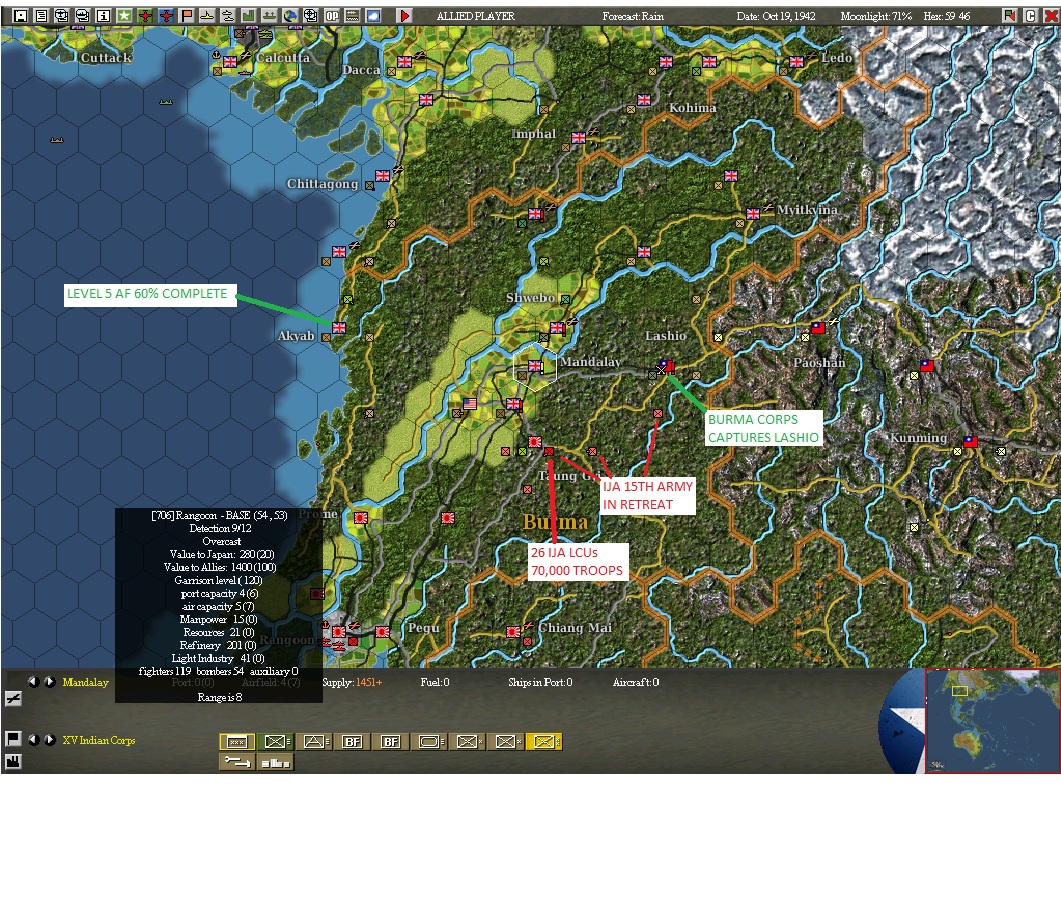Click the Hex: 59 46 readout
Viewport: 1061px width, 898px height.
click(x=946, y=16)
